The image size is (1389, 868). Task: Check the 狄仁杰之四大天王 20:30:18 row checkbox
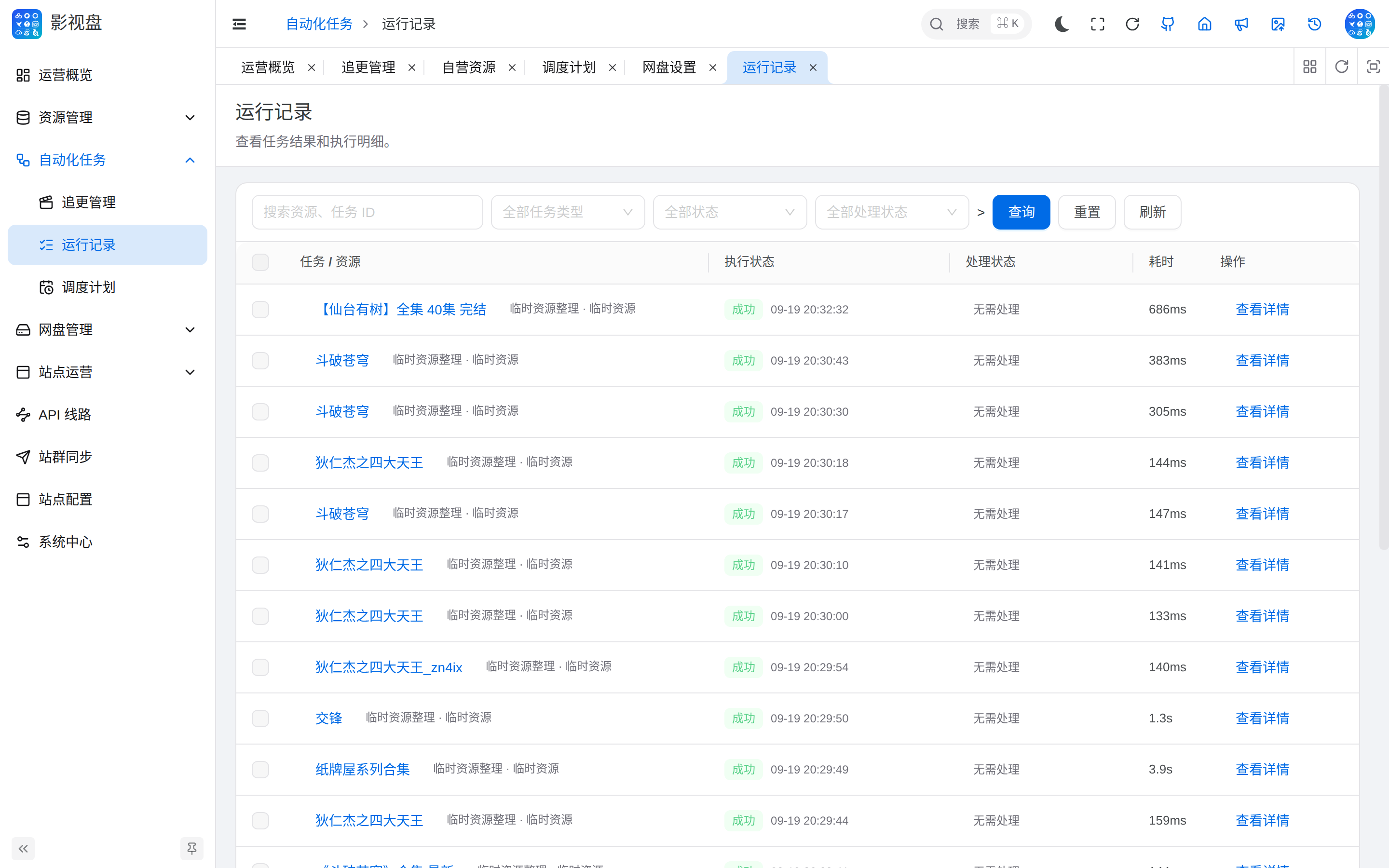(260, 463)
